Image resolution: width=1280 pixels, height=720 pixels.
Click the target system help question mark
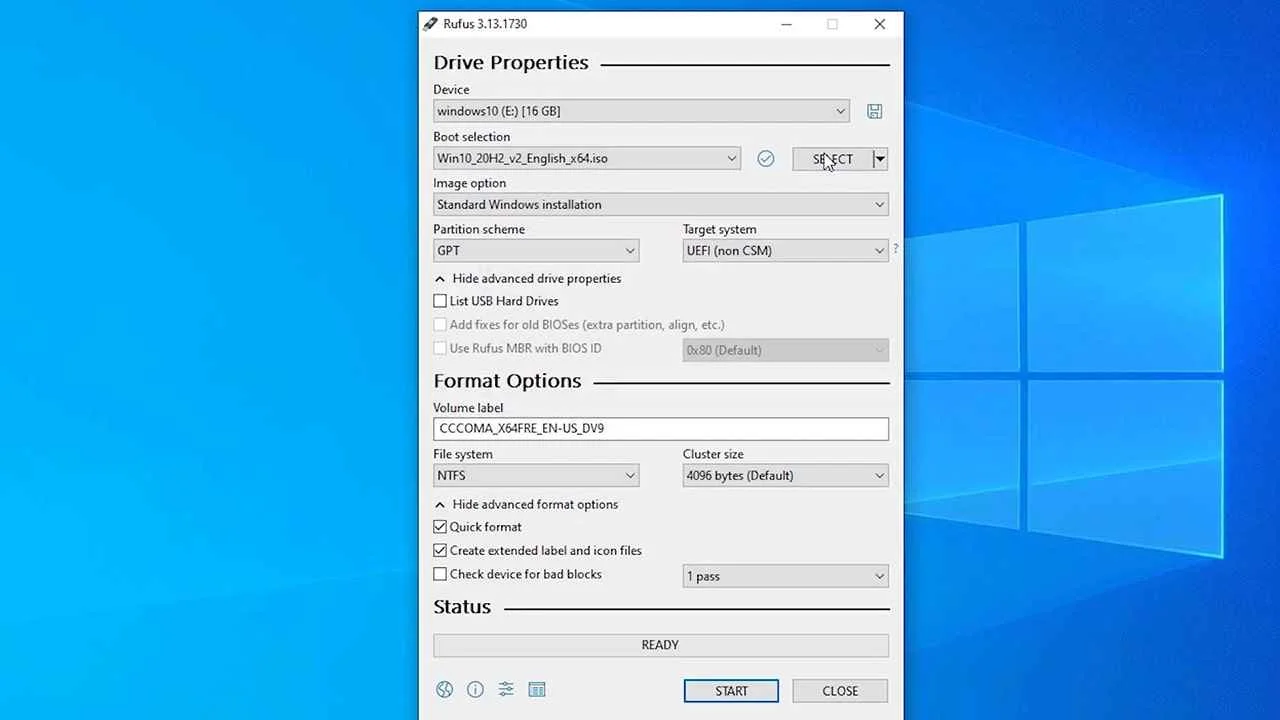[x=895, y=248]
